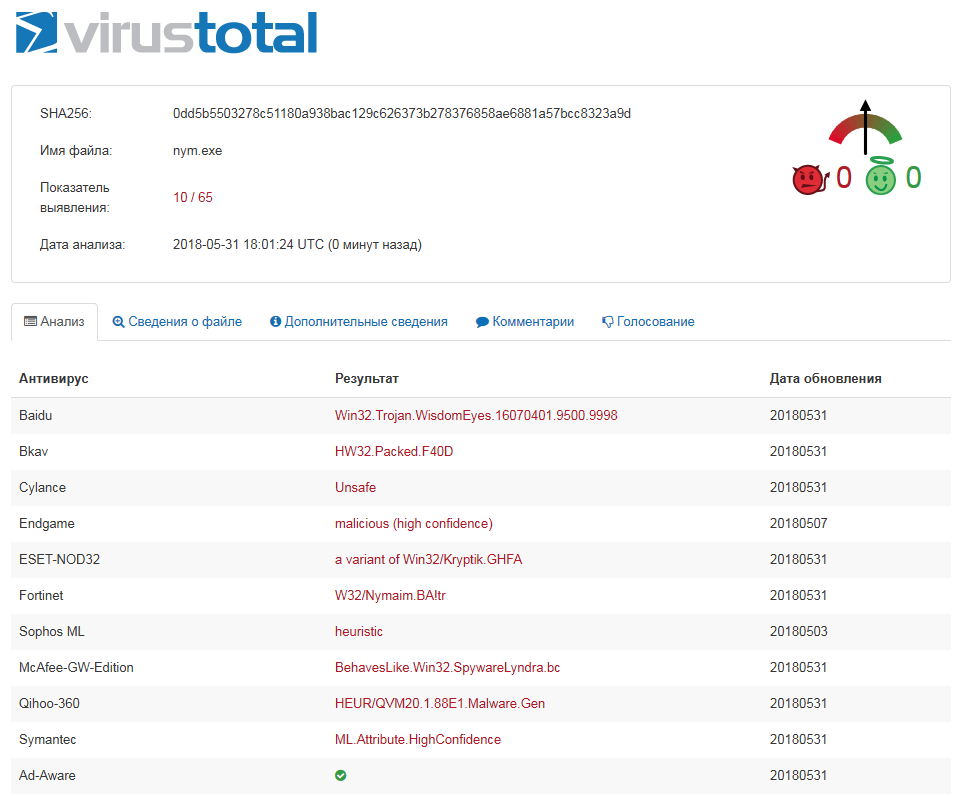Viewport: 957px width, 796px height.
Task: Click malicious (high confidence) result
Action: 414,524
